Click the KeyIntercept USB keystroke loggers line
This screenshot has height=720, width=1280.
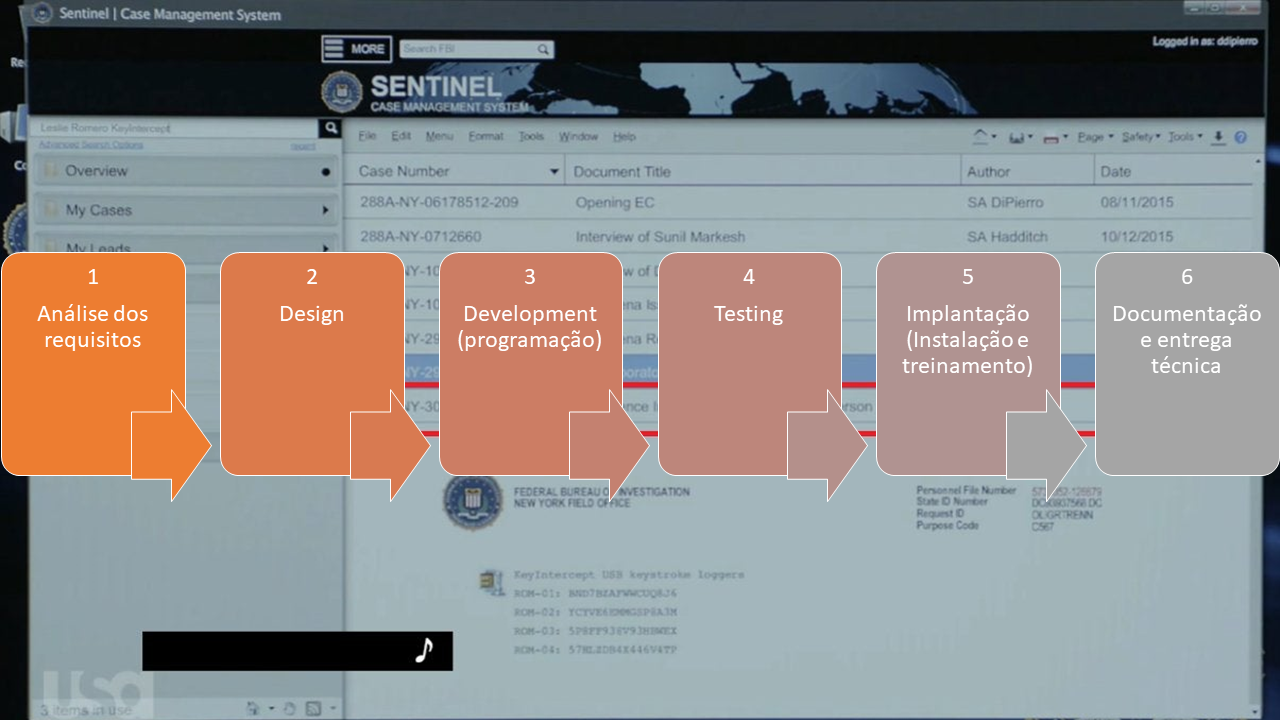coord(628,576)
